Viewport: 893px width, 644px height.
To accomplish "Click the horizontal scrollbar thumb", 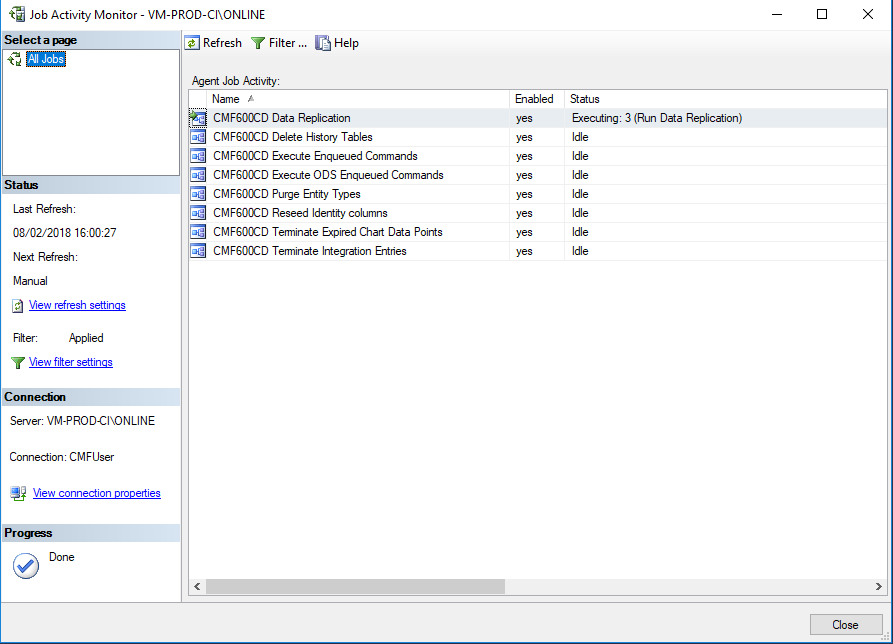I will tap(355, 586).
